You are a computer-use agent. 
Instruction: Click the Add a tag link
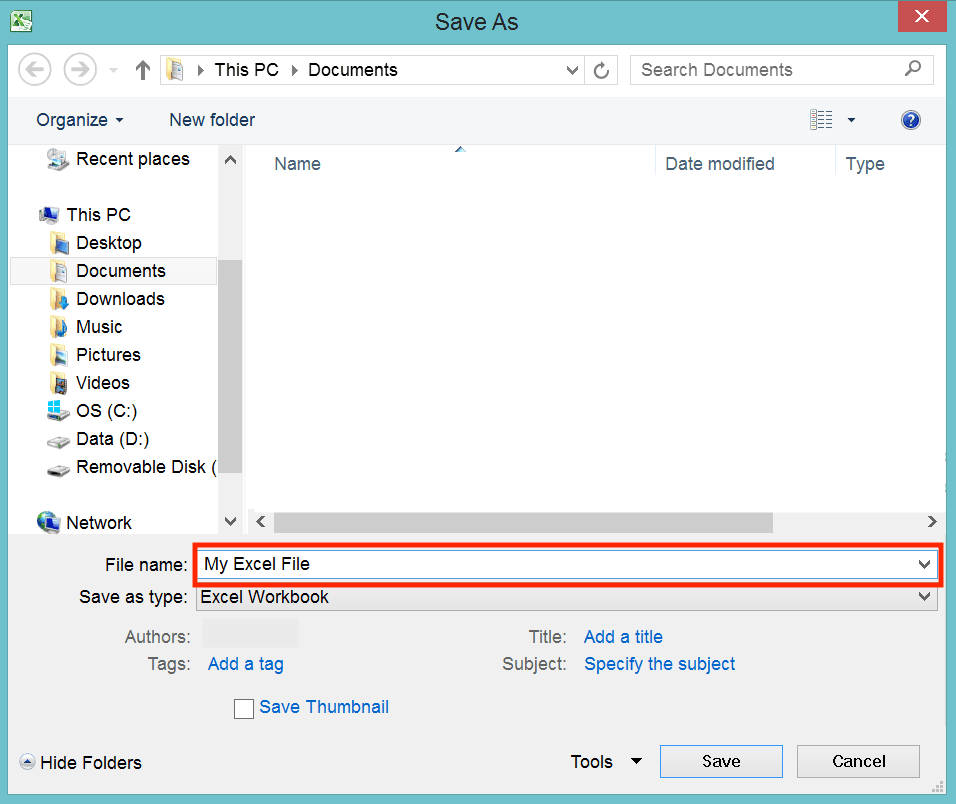coord(246,664)
